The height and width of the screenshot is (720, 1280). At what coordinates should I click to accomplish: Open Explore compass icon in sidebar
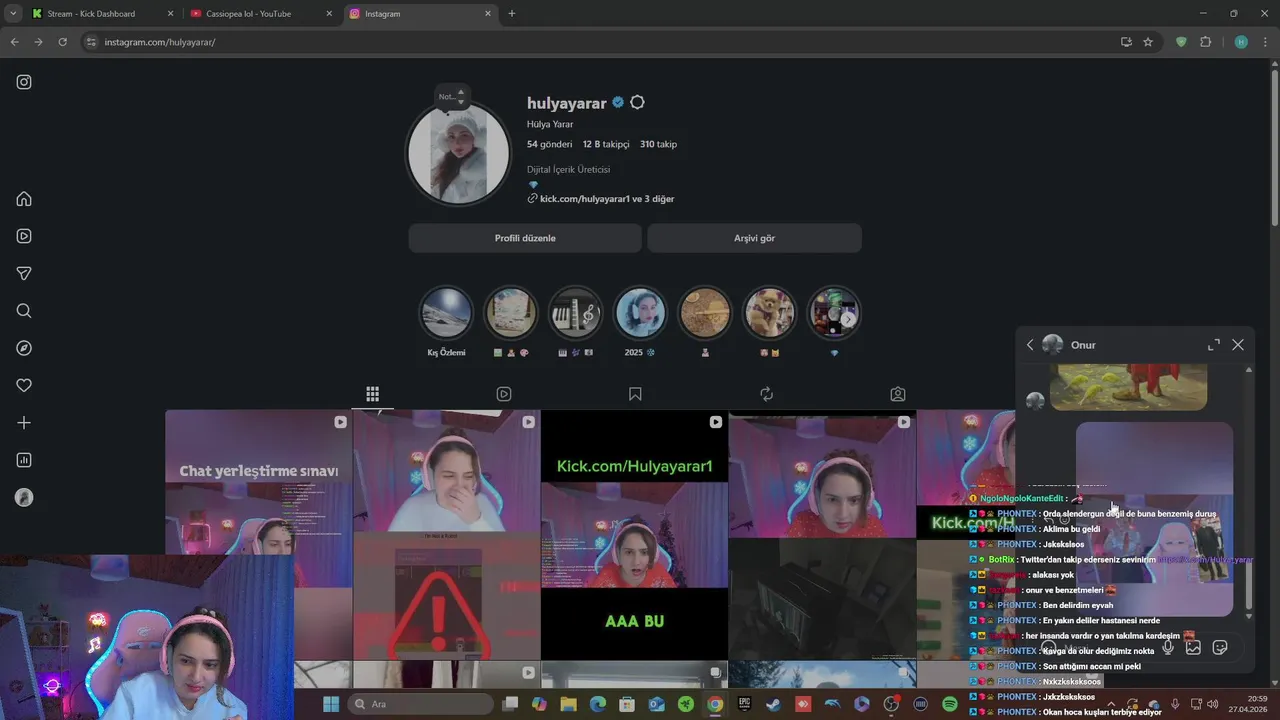(x=24, y=348)
